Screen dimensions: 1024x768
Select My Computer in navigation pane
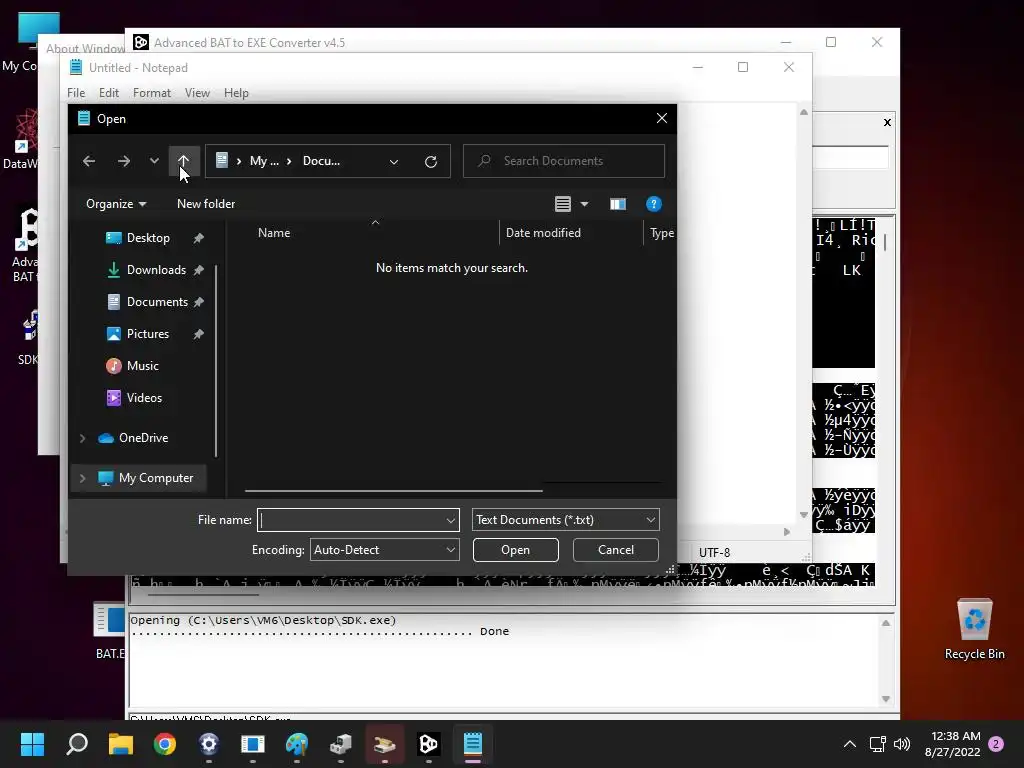point(155,478)
